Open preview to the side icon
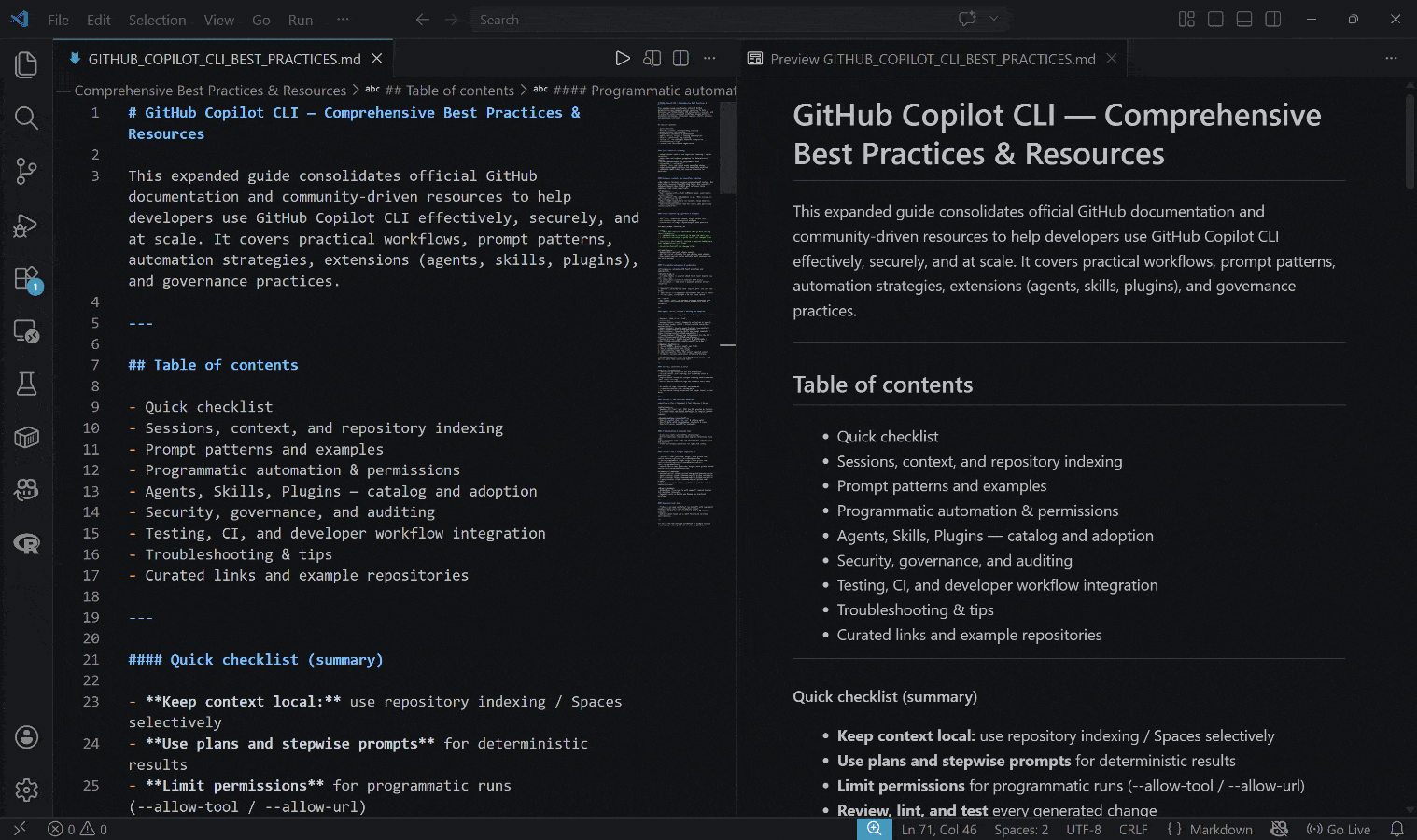 (x=652, y=58)
